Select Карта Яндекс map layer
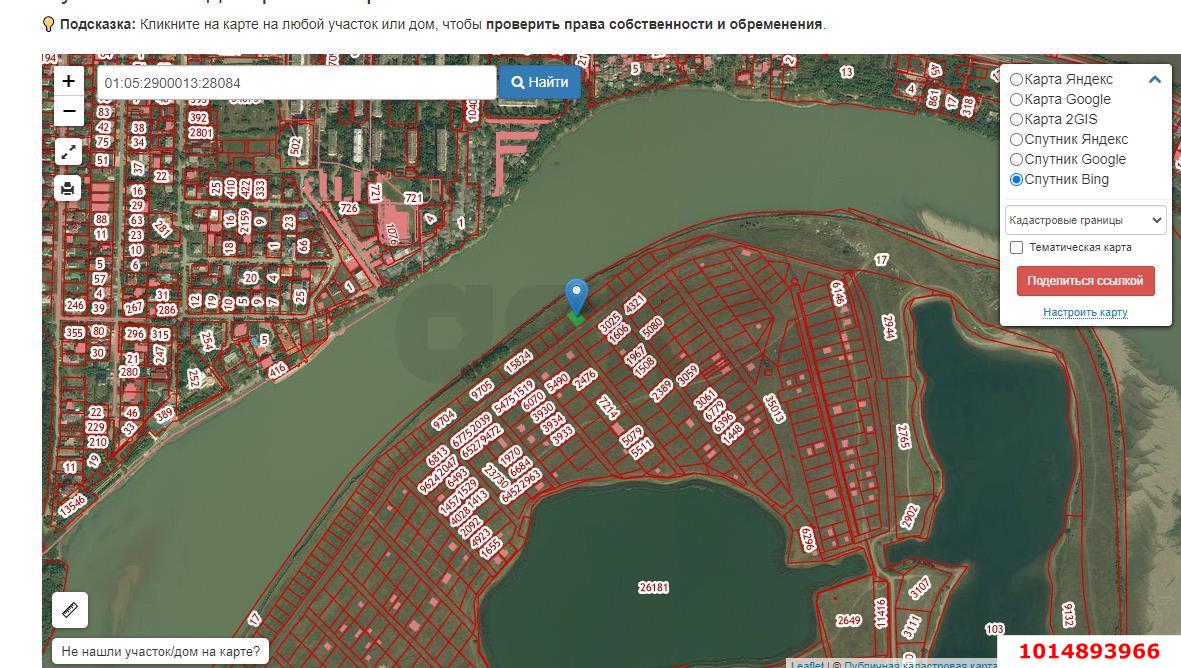 [x=1017, y=79]
